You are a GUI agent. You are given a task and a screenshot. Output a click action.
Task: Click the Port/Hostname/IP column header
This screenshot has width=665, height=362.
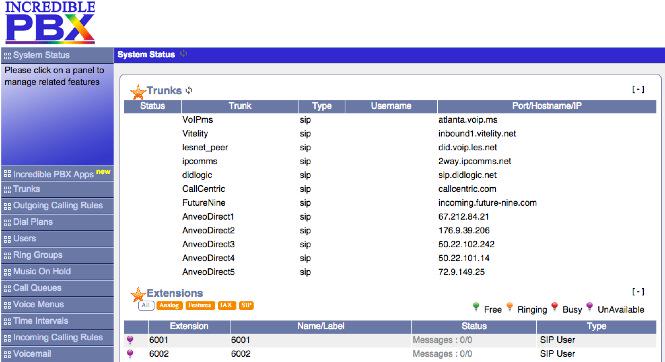[x=547, y=106]
